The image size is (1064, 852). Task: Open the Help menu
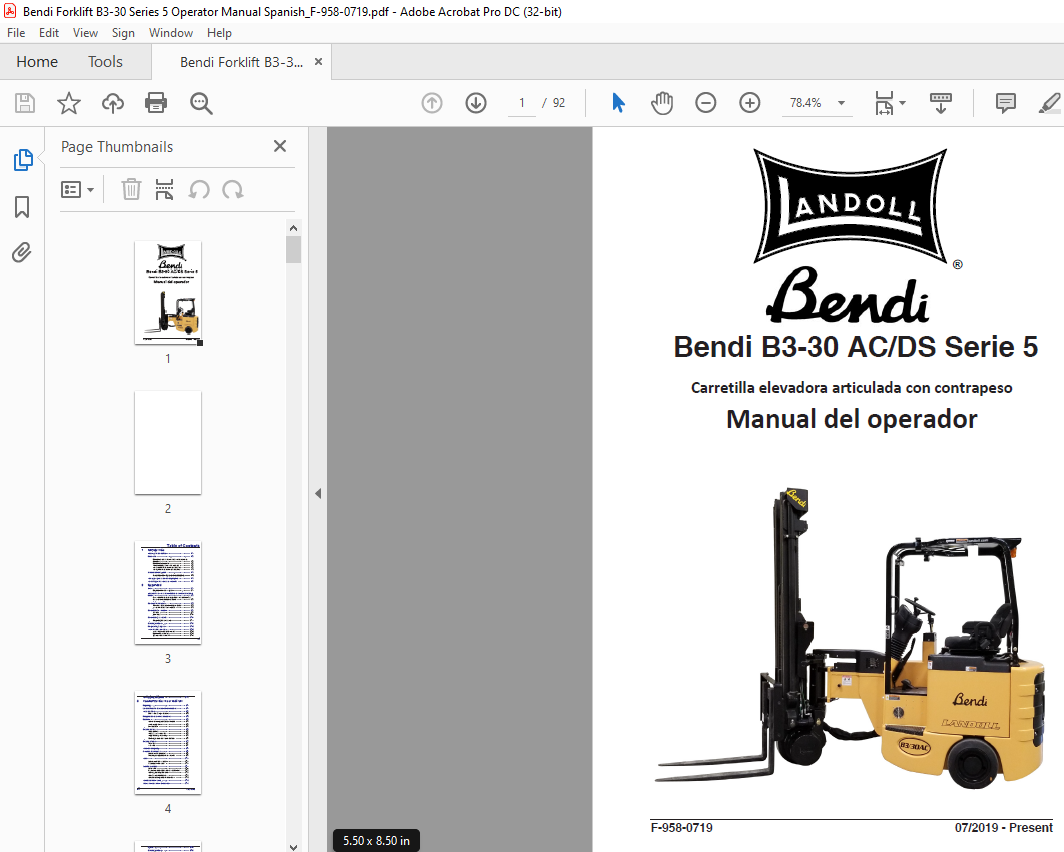click(x=219, y=33)
